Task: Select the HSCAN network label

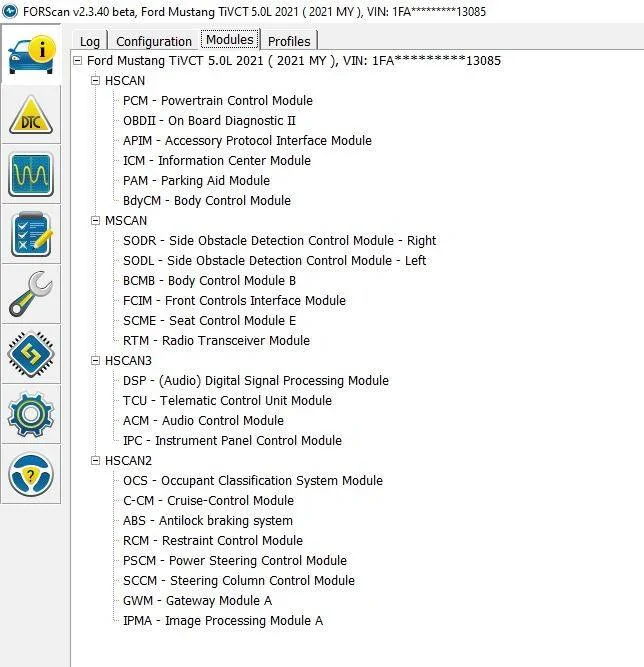Action: (125, 80)
